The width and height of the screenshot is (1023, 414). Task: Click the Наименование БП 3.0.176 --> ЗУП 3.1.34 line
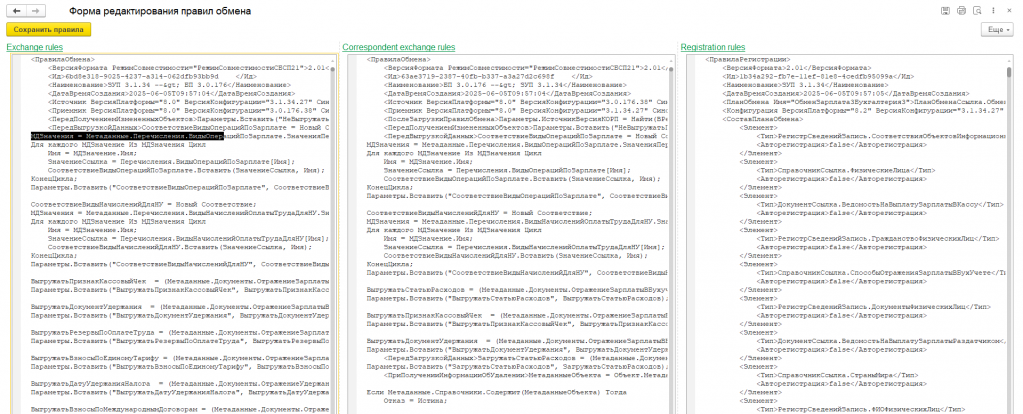pyautogui.click(x=506, y=85)
